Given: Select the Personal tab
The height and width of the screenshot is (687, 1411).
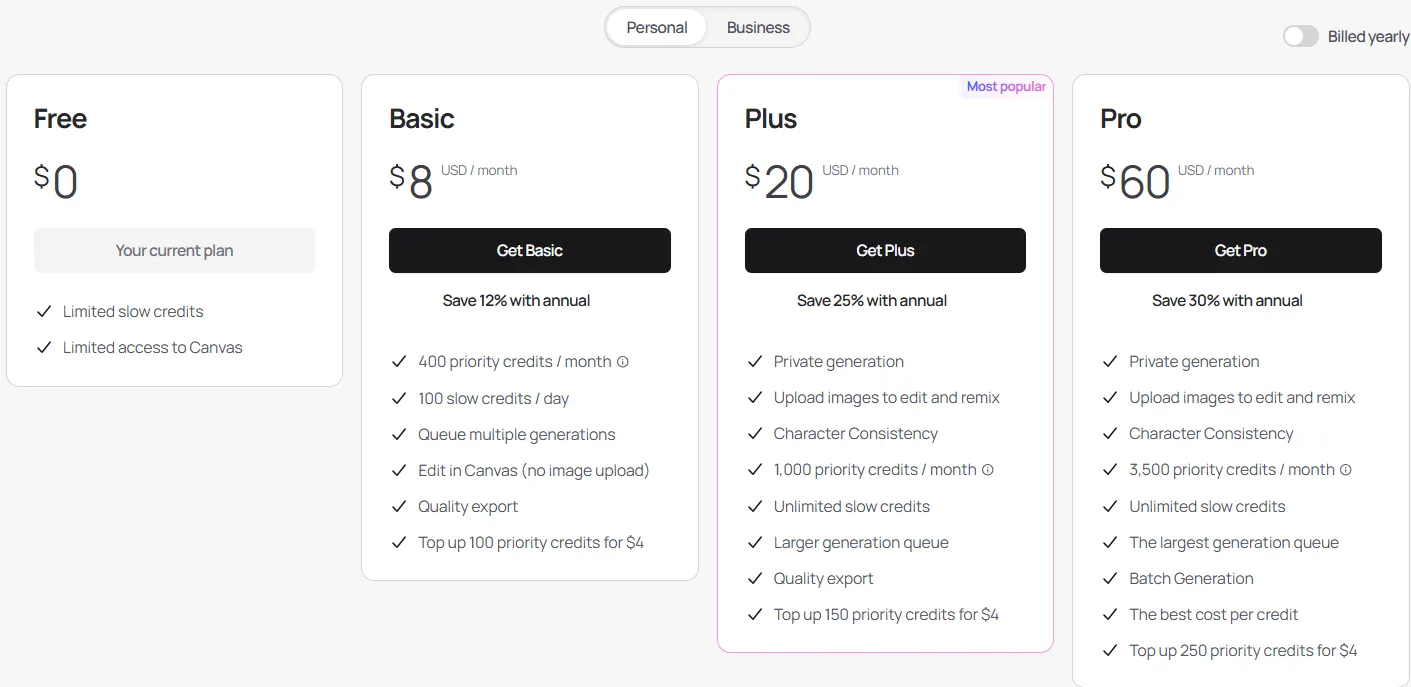Looking at the screenshot, I should click(657, 28).
